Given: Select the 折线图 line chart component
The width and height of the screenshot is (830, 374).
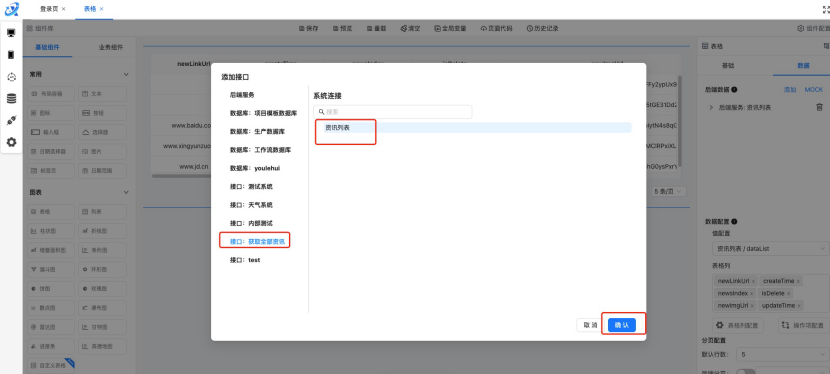Looking at the screenshot, I should [x=103, y=231].
